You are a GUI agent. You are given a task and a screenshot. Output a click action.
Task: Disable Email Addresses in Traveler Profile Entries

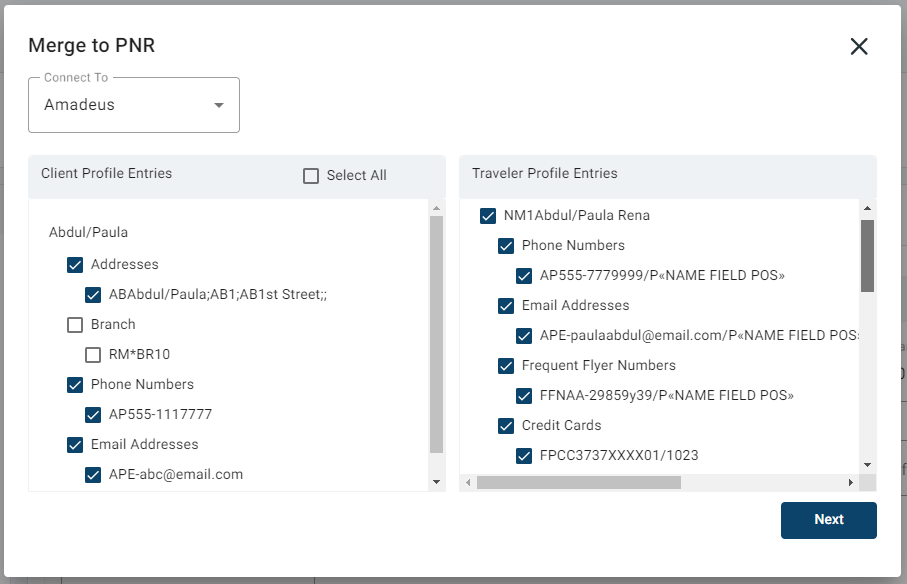coord(506,305)
